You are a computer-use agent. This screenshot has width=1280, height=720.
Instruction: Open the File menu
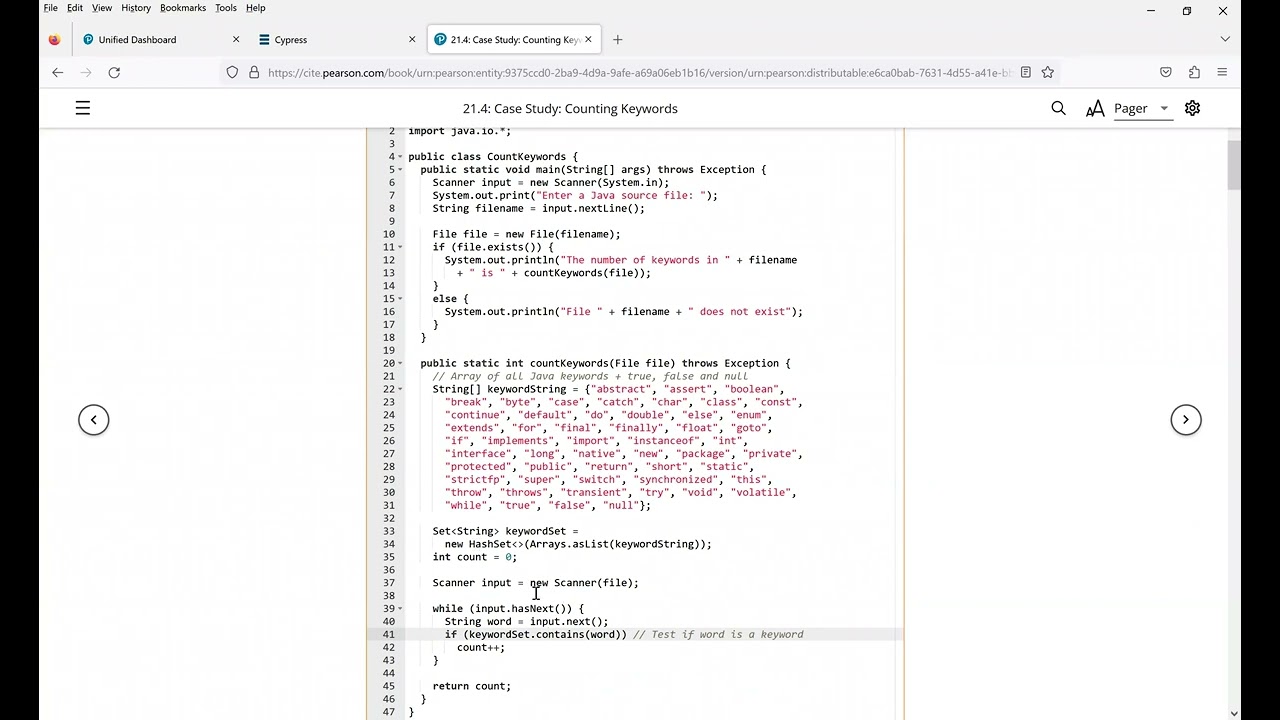coord(50,8)
